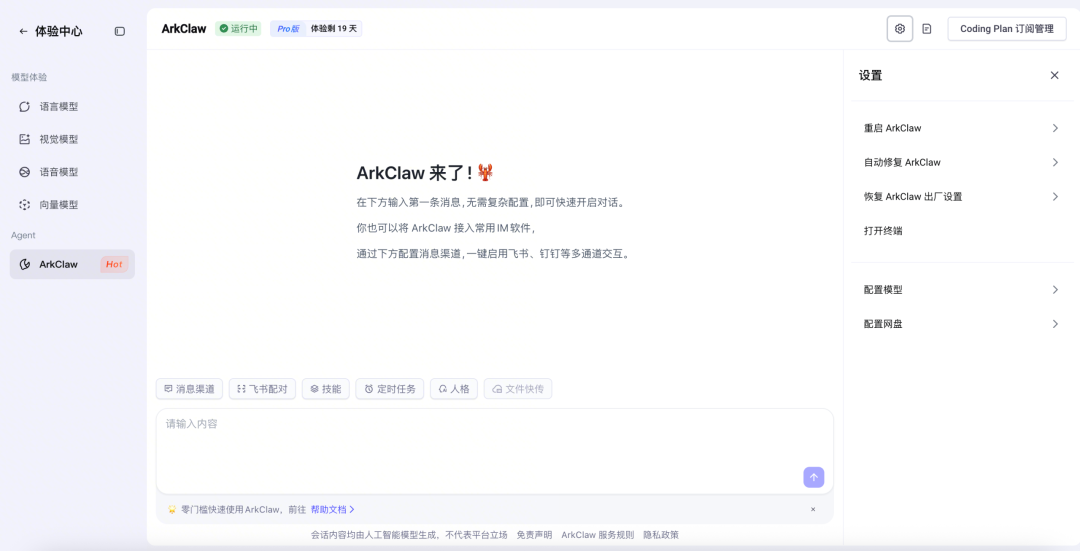Click the Pro版 badge
This screenshot has width=1080, height=551.
click(289, 28)
